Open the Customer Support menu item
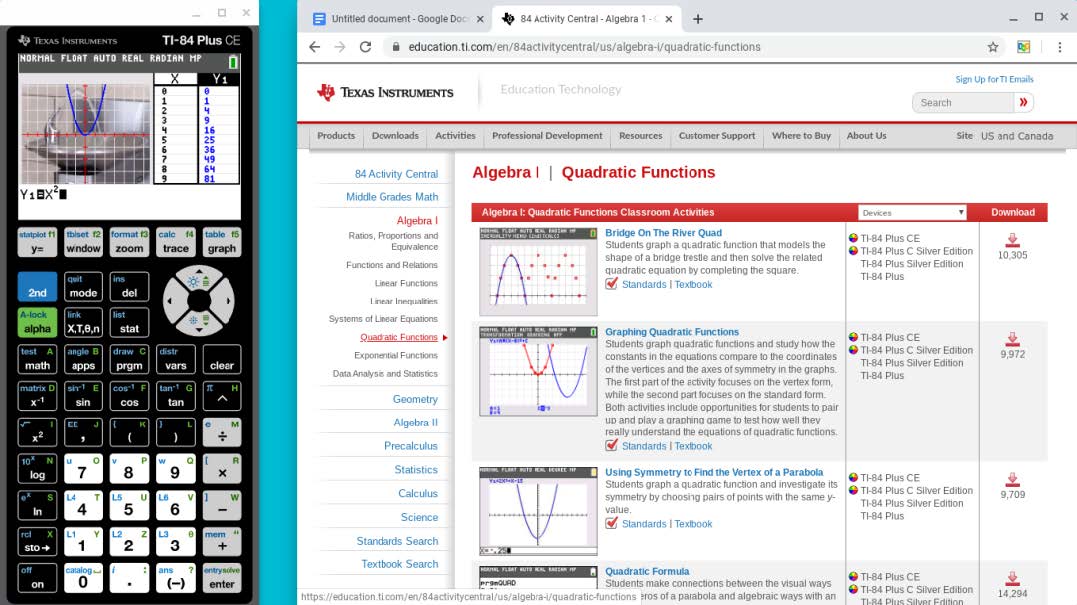 tap(716, 136)
